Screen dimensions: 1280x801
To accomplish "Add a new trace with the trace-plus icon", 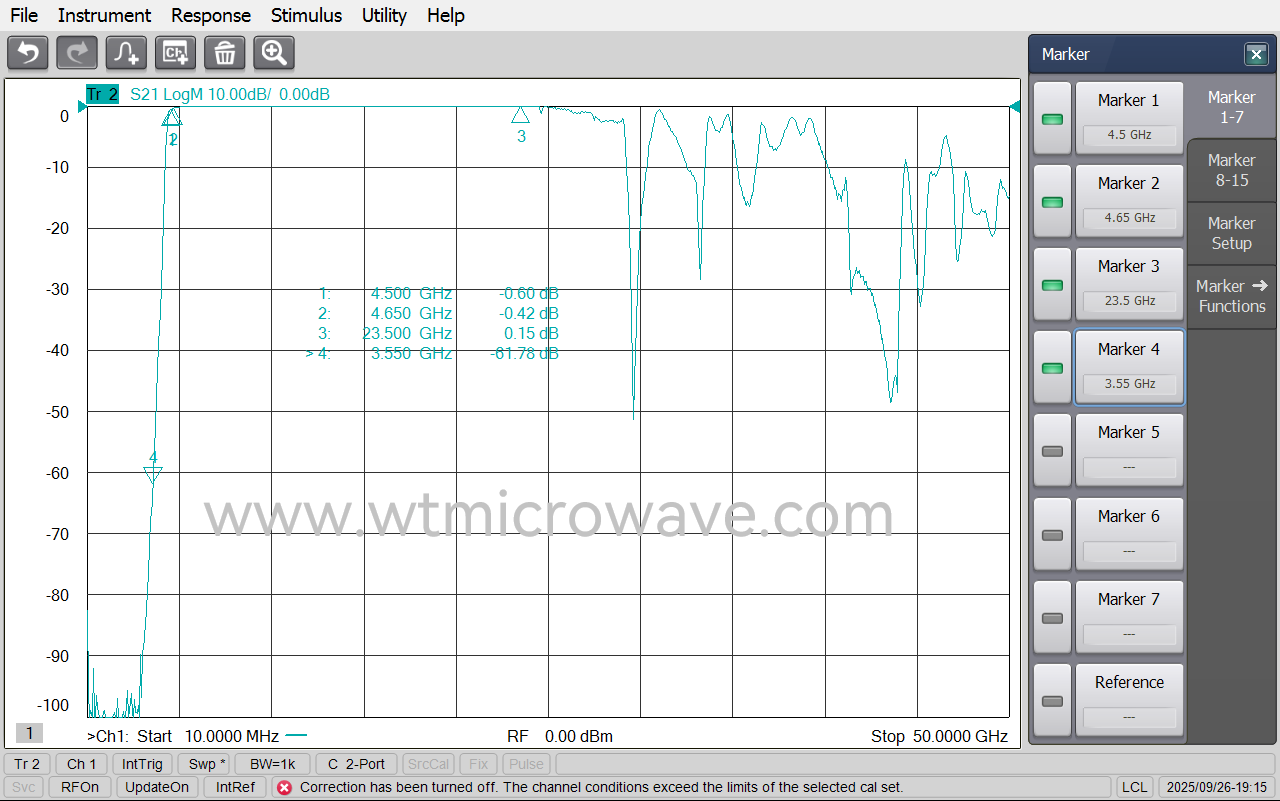I will (126, 53).
